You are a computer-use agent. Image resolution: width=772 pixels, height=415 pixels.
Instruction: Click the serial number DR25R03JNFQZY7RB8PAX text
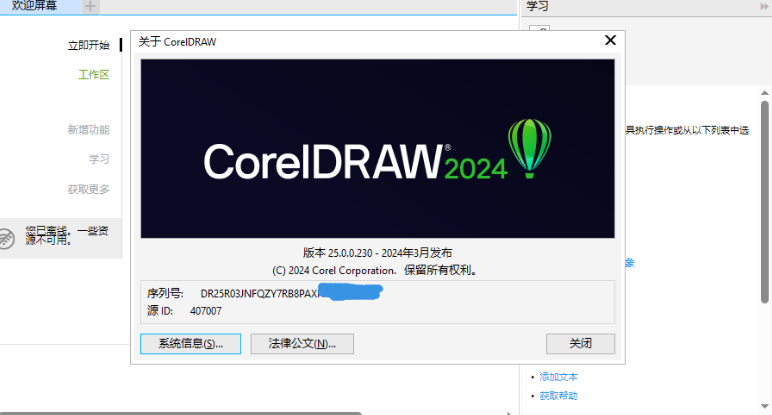pyautogui.click(x=259, y=293)
